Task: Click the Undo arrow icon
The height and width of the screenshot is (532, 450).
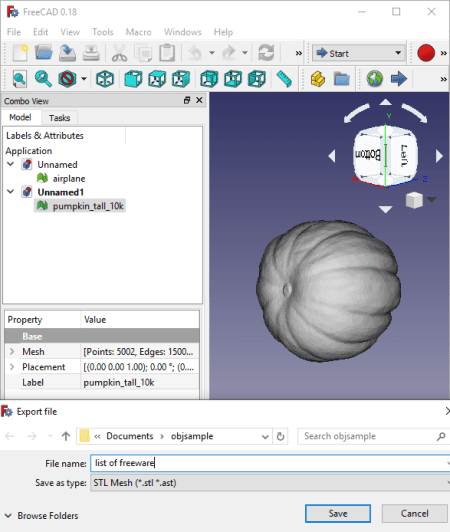Action: [195, 53]
